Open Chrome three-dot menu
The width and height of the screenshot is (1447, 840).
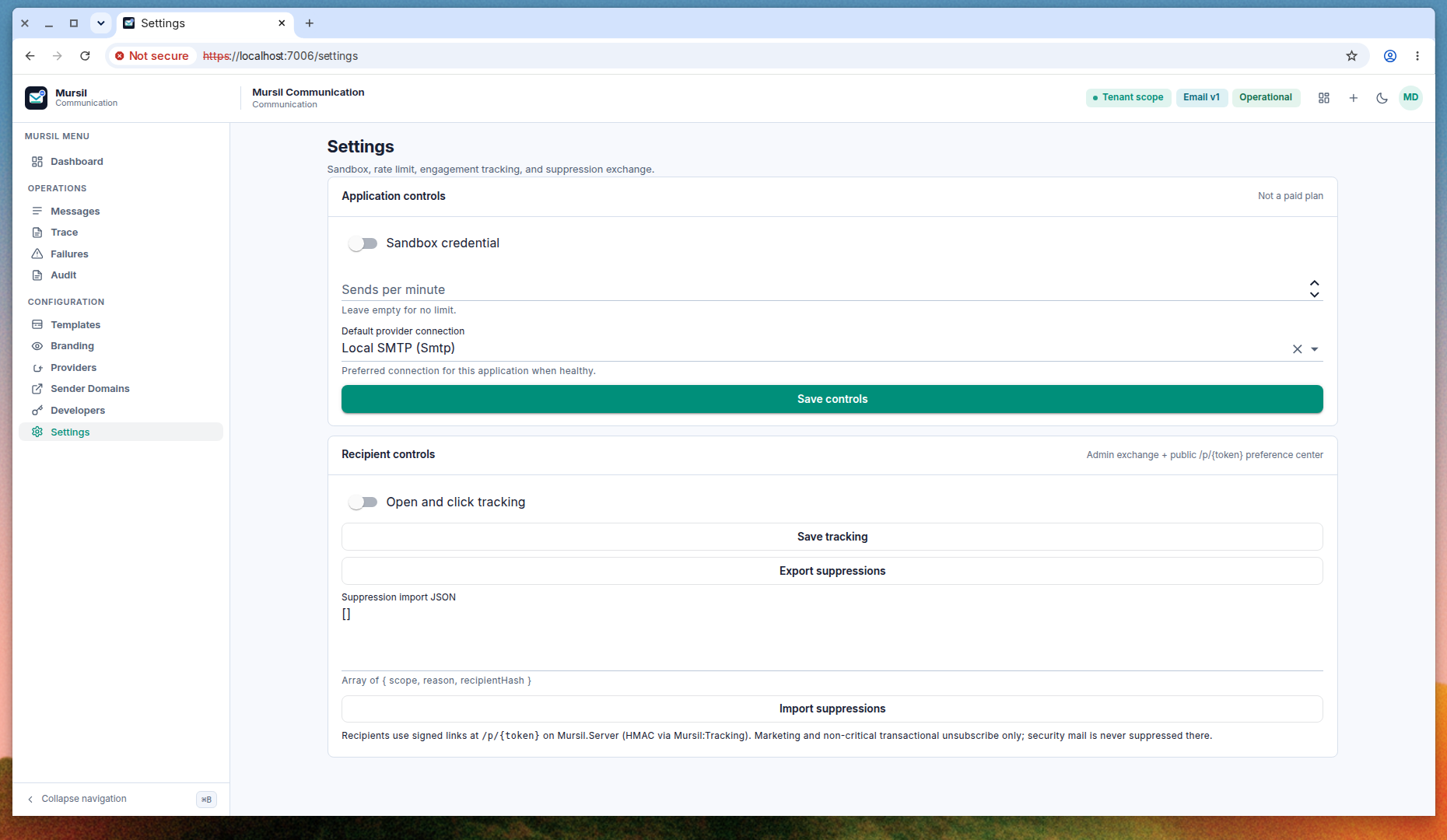(1417, 56)
